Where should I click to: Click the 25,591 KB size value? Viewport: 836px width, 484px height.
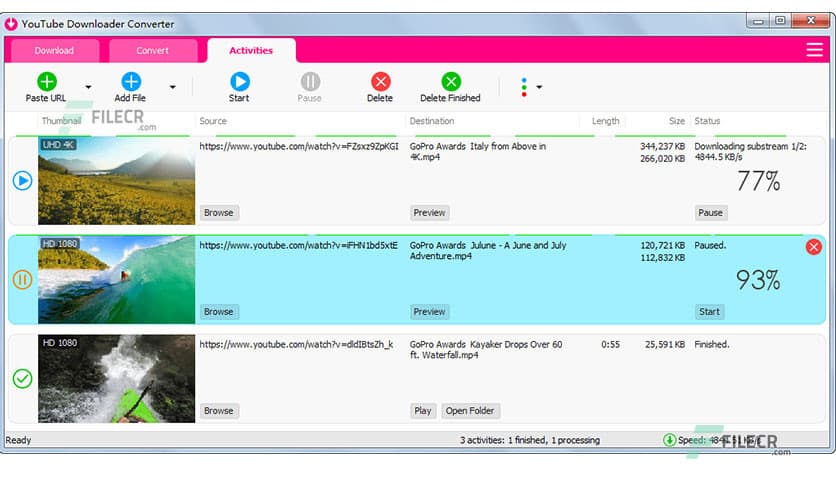point(665,344)
